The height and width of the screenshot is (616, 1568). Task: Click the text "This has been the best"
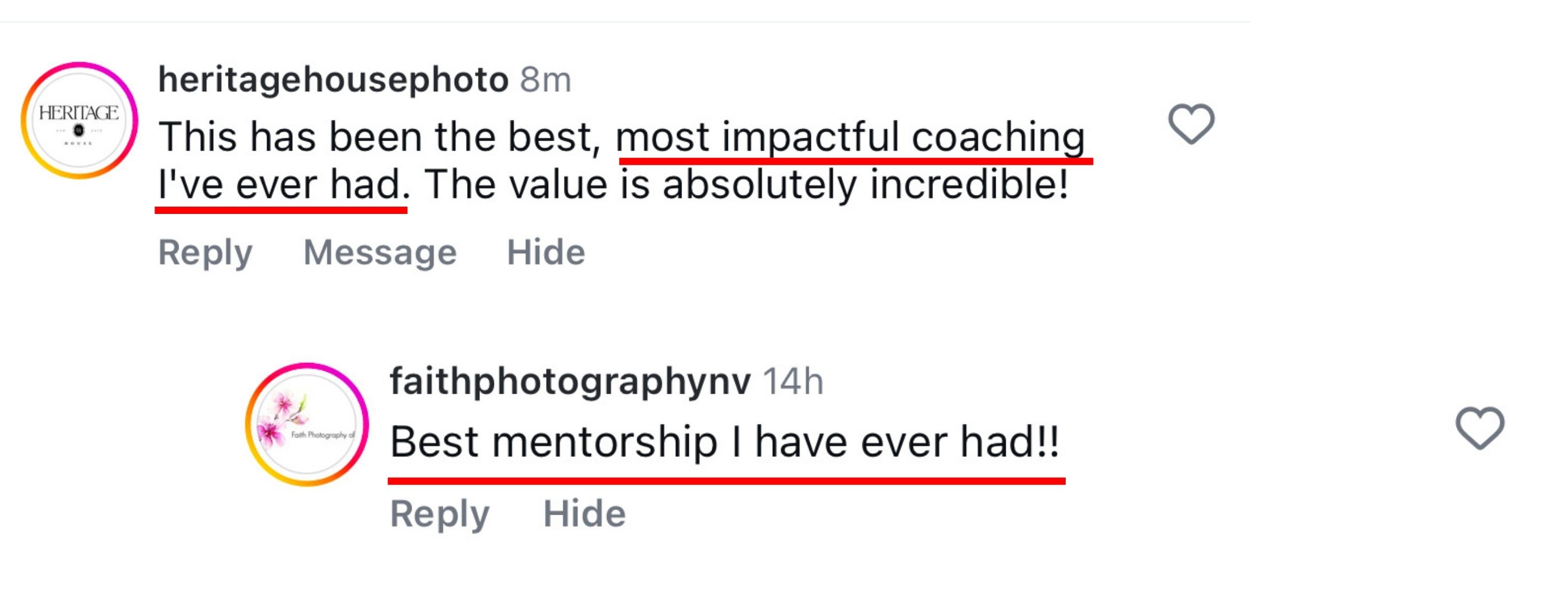pyautogui.click(x=379, y=136)
